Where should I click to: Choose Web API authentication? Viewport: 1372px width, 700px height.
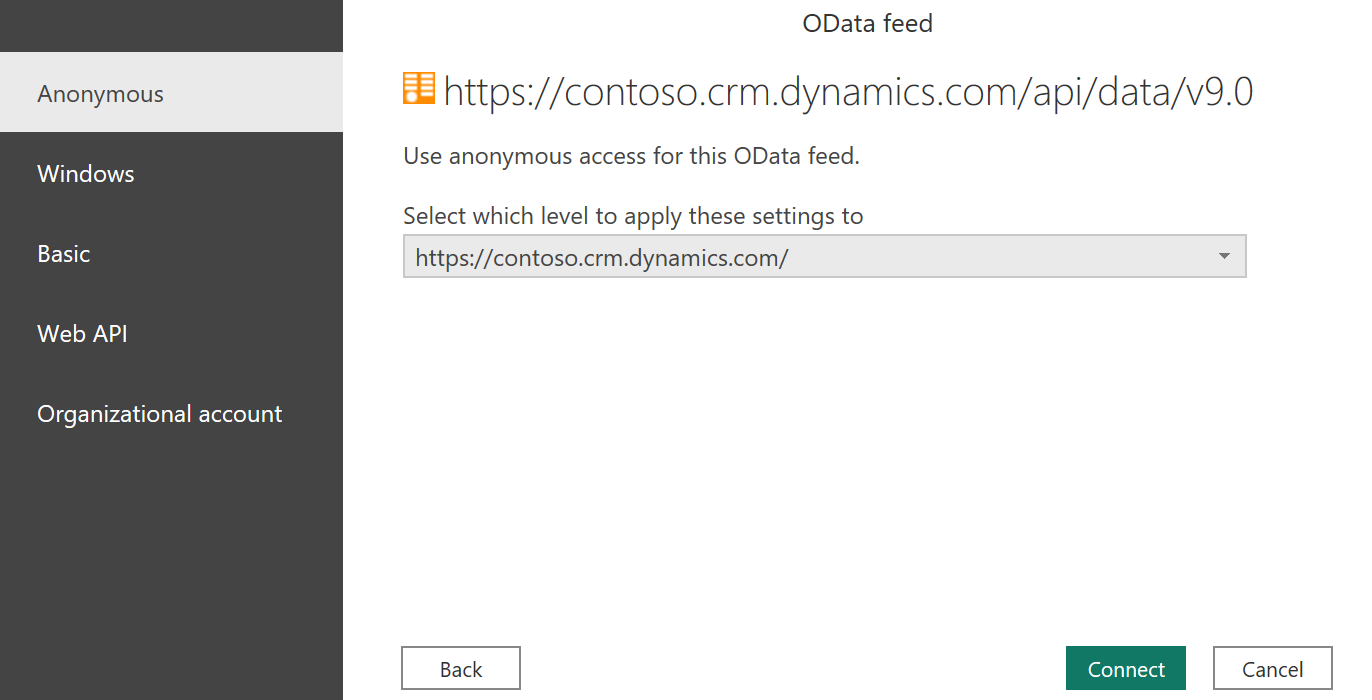pyautogui.click(x=82, y=333)
